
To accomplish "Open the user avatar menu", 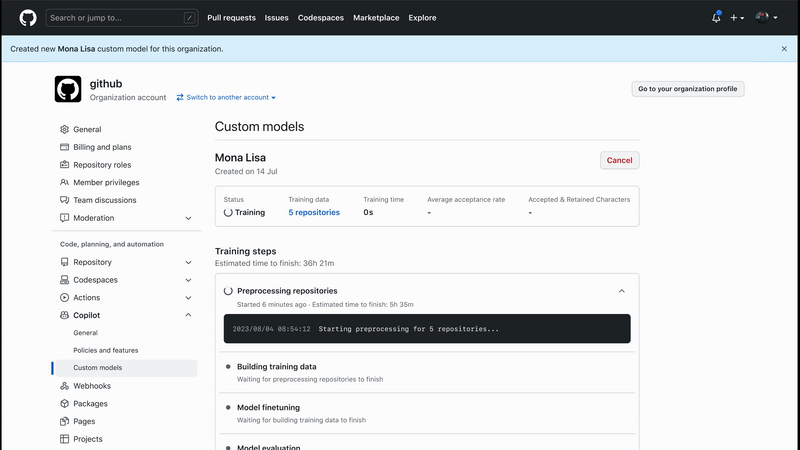I will point(766,18).
